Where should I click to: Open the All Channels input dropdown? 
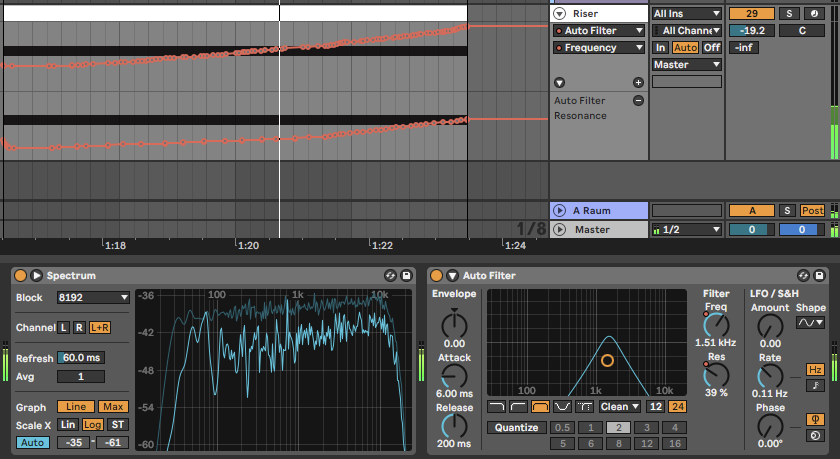pyautogui.click(x=686, y=31)
